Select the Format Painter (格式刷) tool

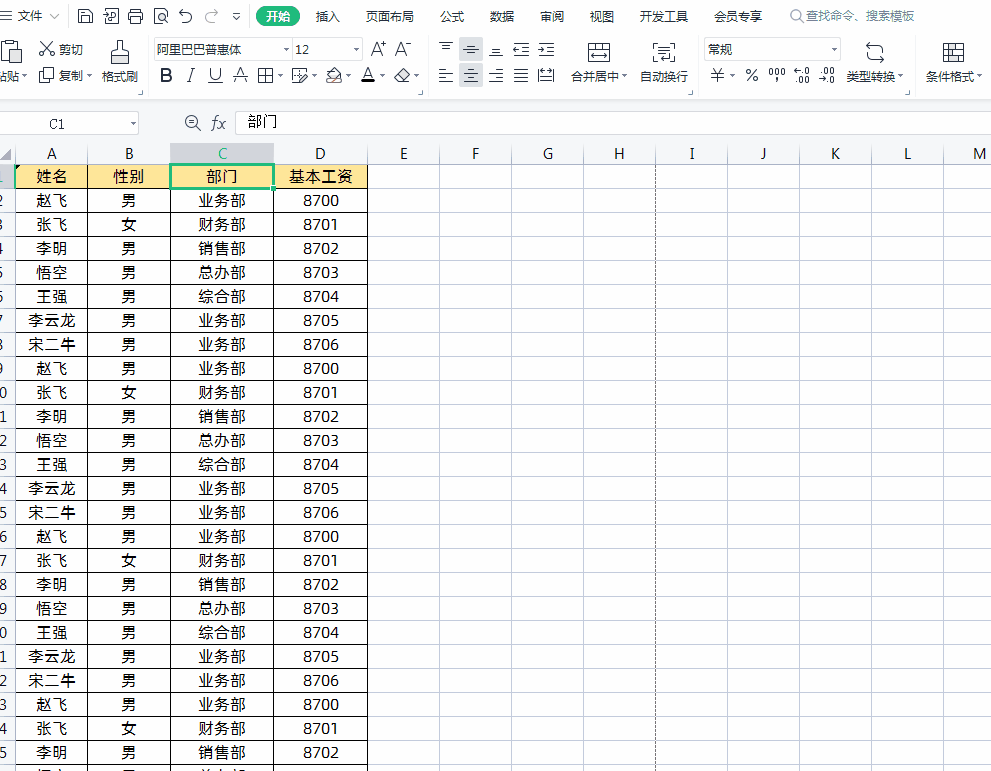(119, 60)
